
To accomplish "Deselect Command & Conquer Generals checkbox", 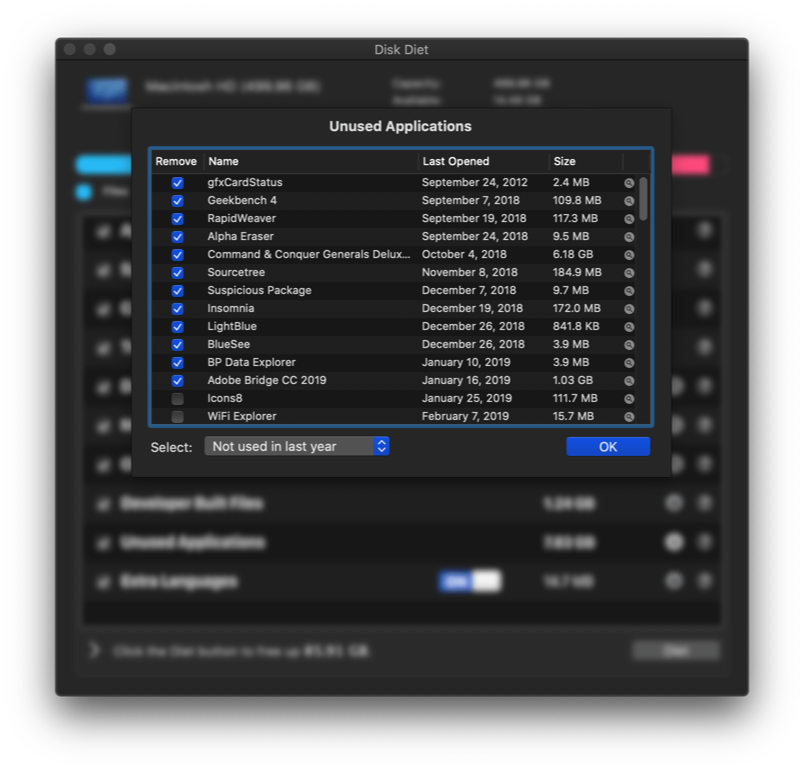I will coord(177,255).
